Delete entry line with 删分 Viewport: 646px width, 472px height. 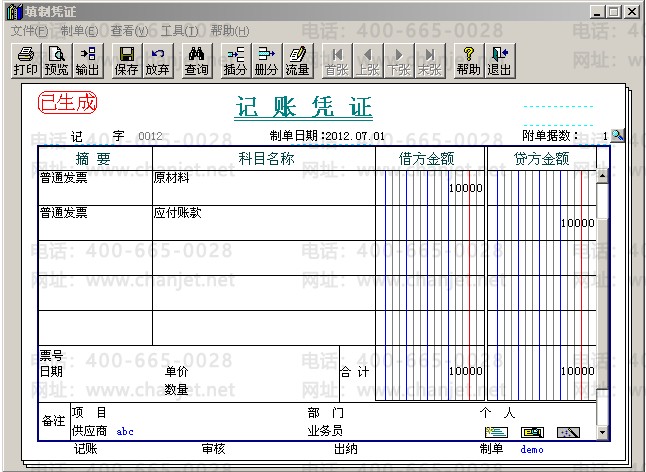266,61
